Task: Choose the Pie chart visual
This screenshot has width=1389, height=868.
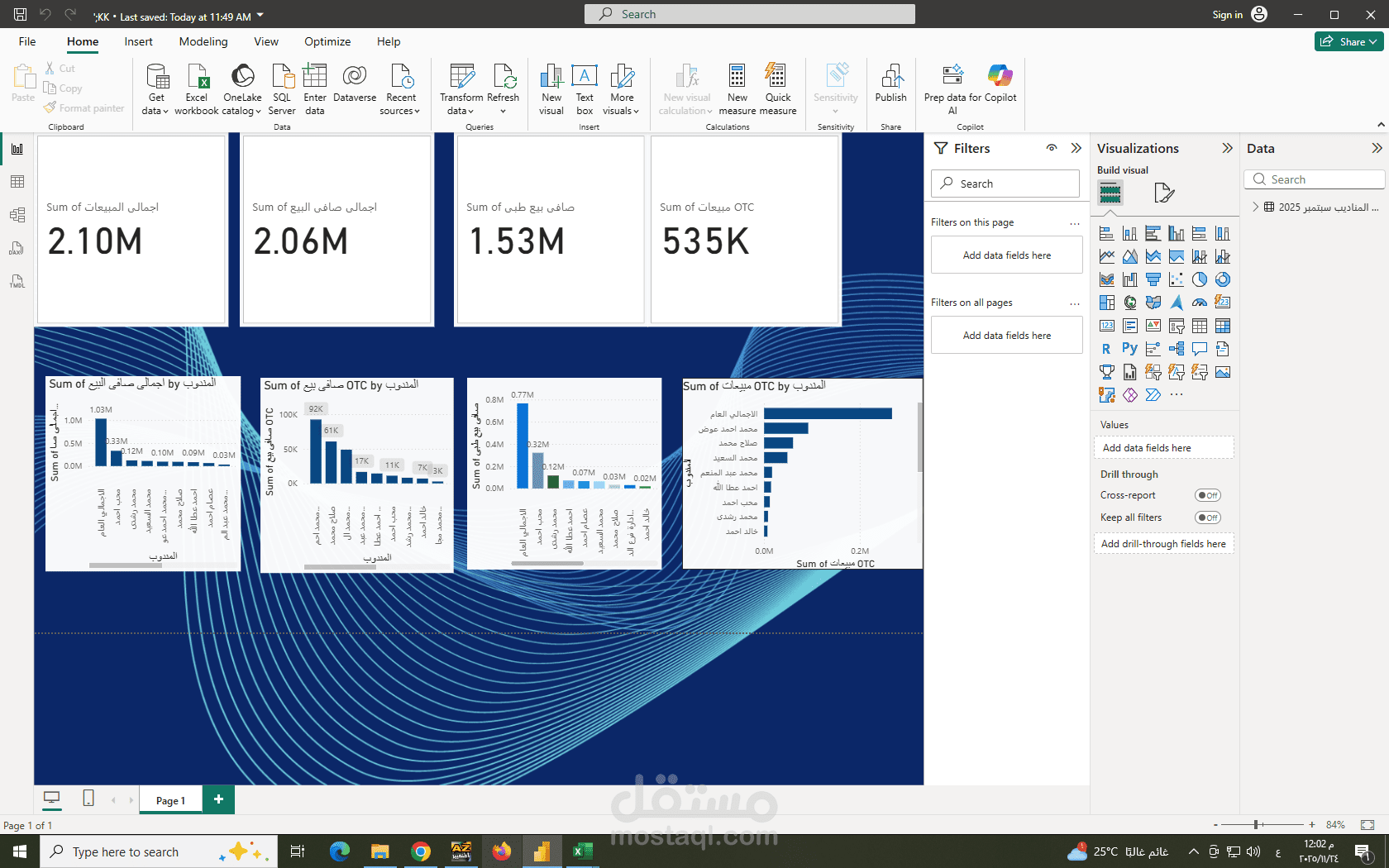Action: (1199, 280)
